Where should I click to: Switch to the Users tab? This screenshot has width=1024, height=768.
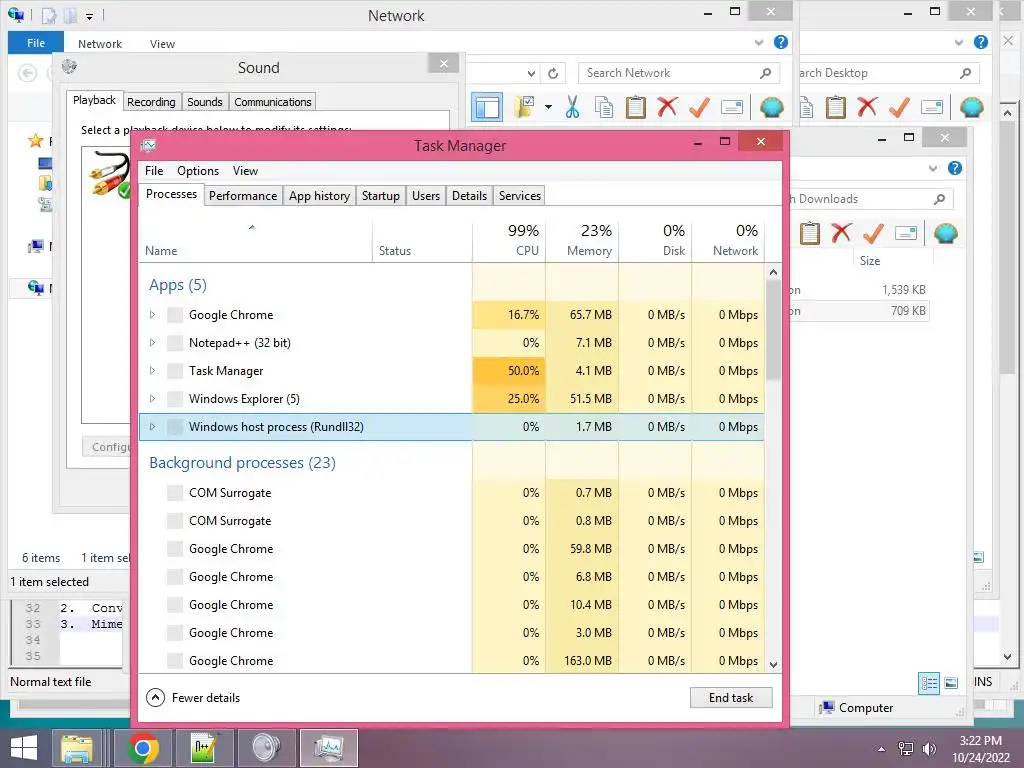point(426,196)
